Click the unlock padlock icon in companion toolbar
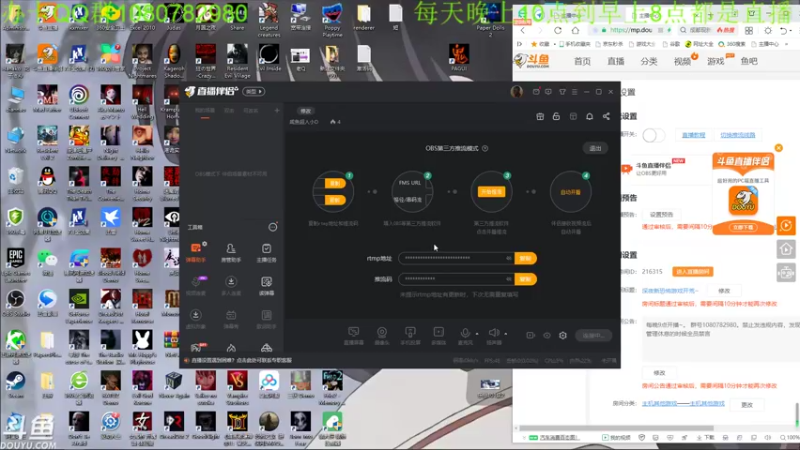This screenshot has height=450, width=800. [x=556, y=117]
